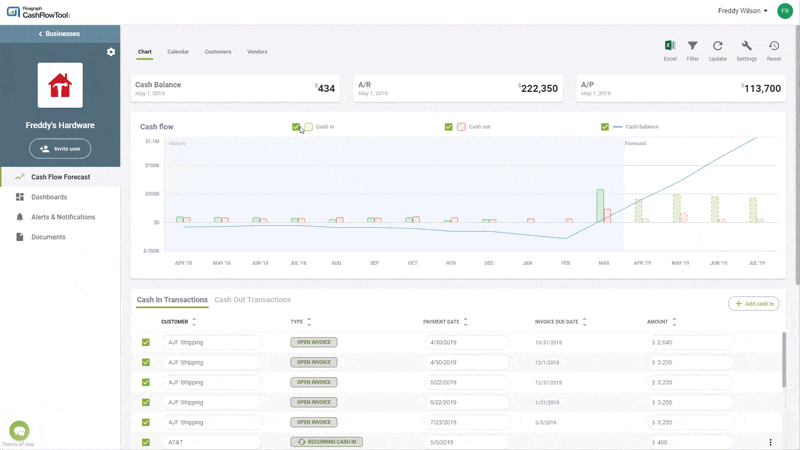
Task: Open Alerts & Notifications bell item
Action: [63, 217]
